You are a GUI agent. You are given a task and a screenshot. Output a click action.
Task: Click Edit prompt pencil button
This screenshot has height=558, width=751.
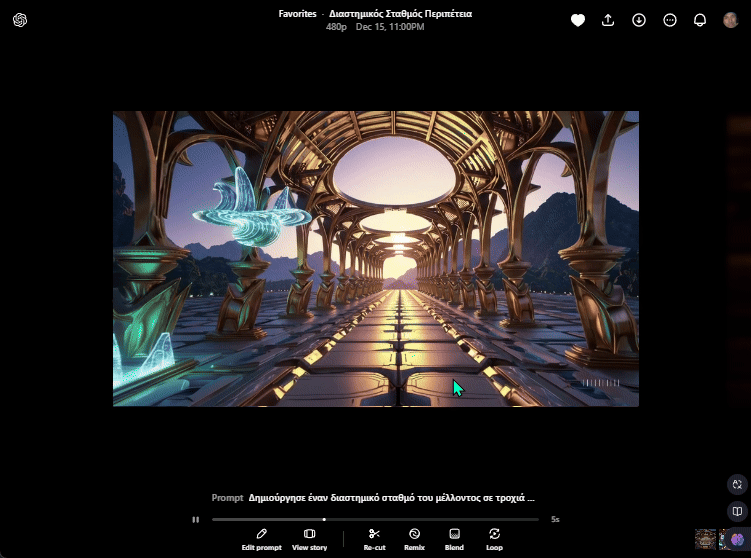[262, 539]
